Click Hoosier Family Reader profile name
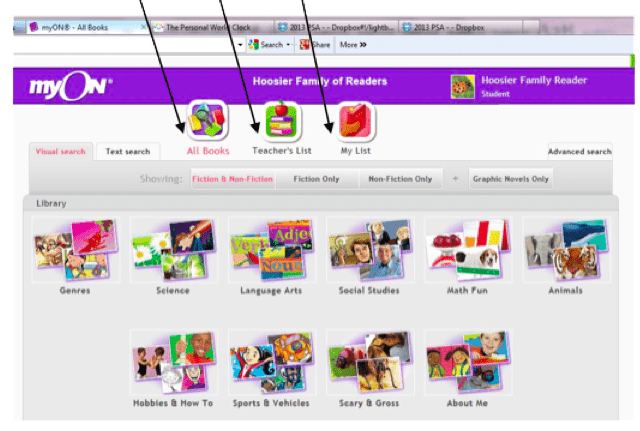Viewport: 640px width, 431px height. coord(534,80)
